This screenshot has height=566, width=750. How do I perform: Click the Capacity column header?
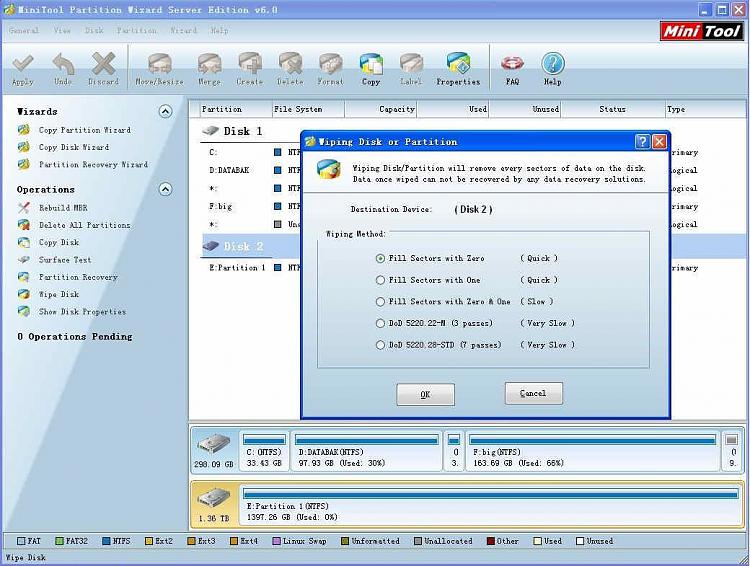coord(380,109)
